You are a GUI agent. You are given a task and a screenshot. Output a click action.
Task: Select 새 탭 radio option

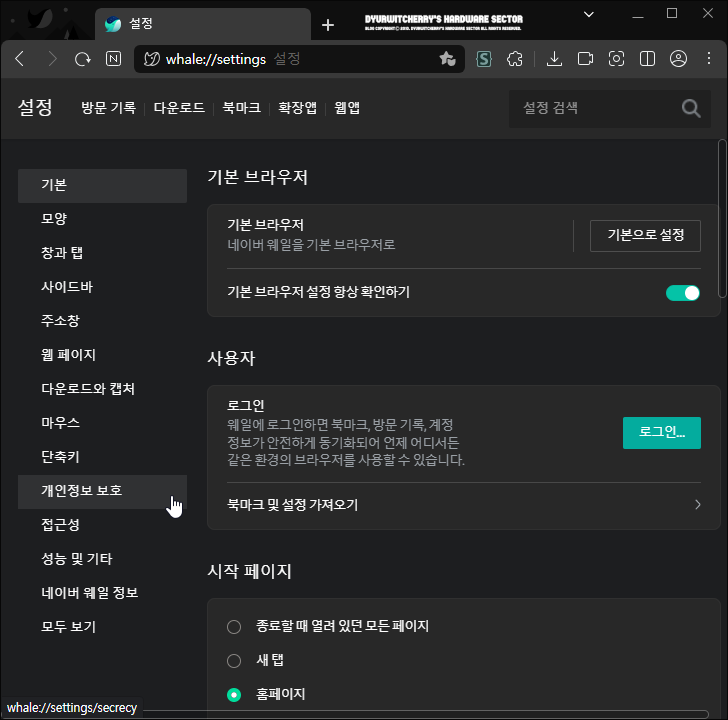coord(234,661)
